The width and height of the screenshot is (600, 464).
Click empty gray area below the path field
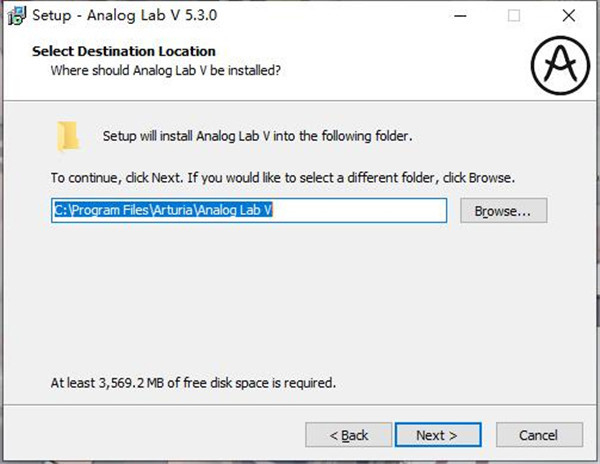coord(298,298)
